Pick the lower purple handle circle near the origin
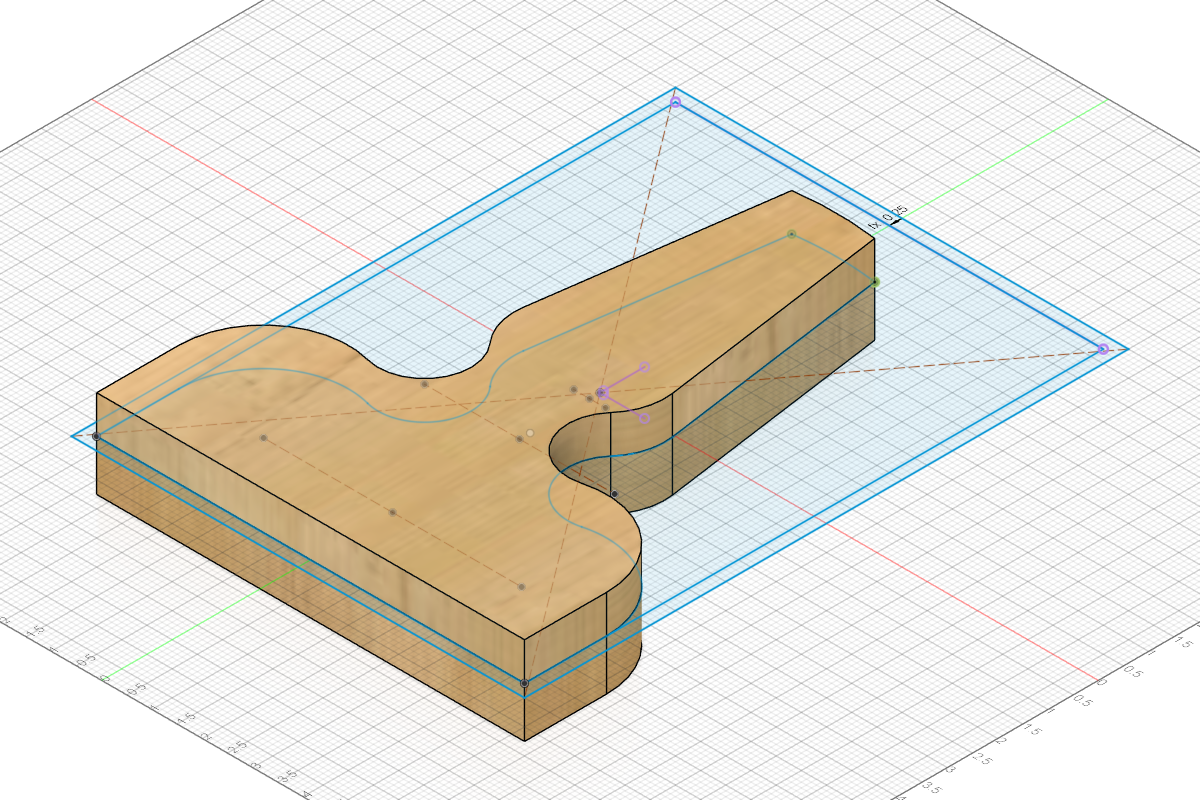Image resolution: width=1200 pixels, height=800 pixels. [645, 418]
